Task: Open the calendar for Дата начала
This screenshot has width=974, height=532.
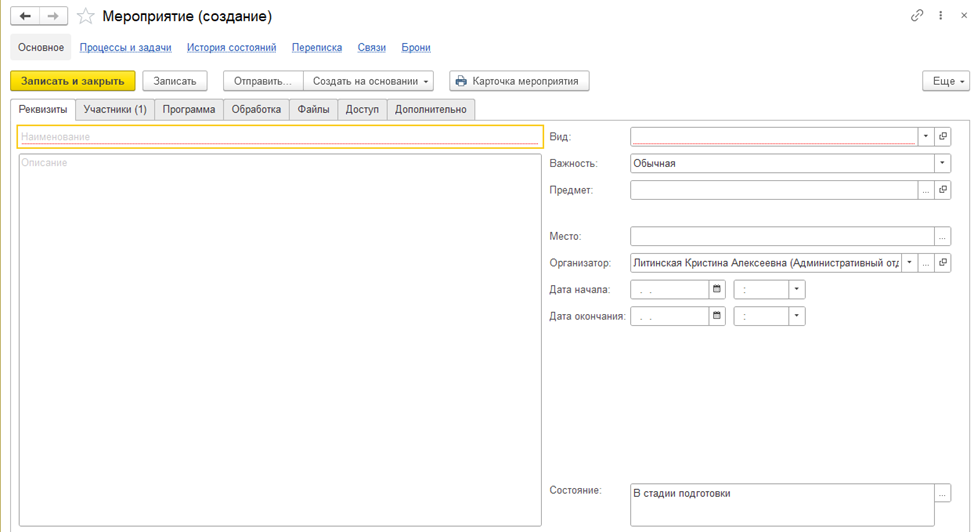Action: (x=716, y=290)
